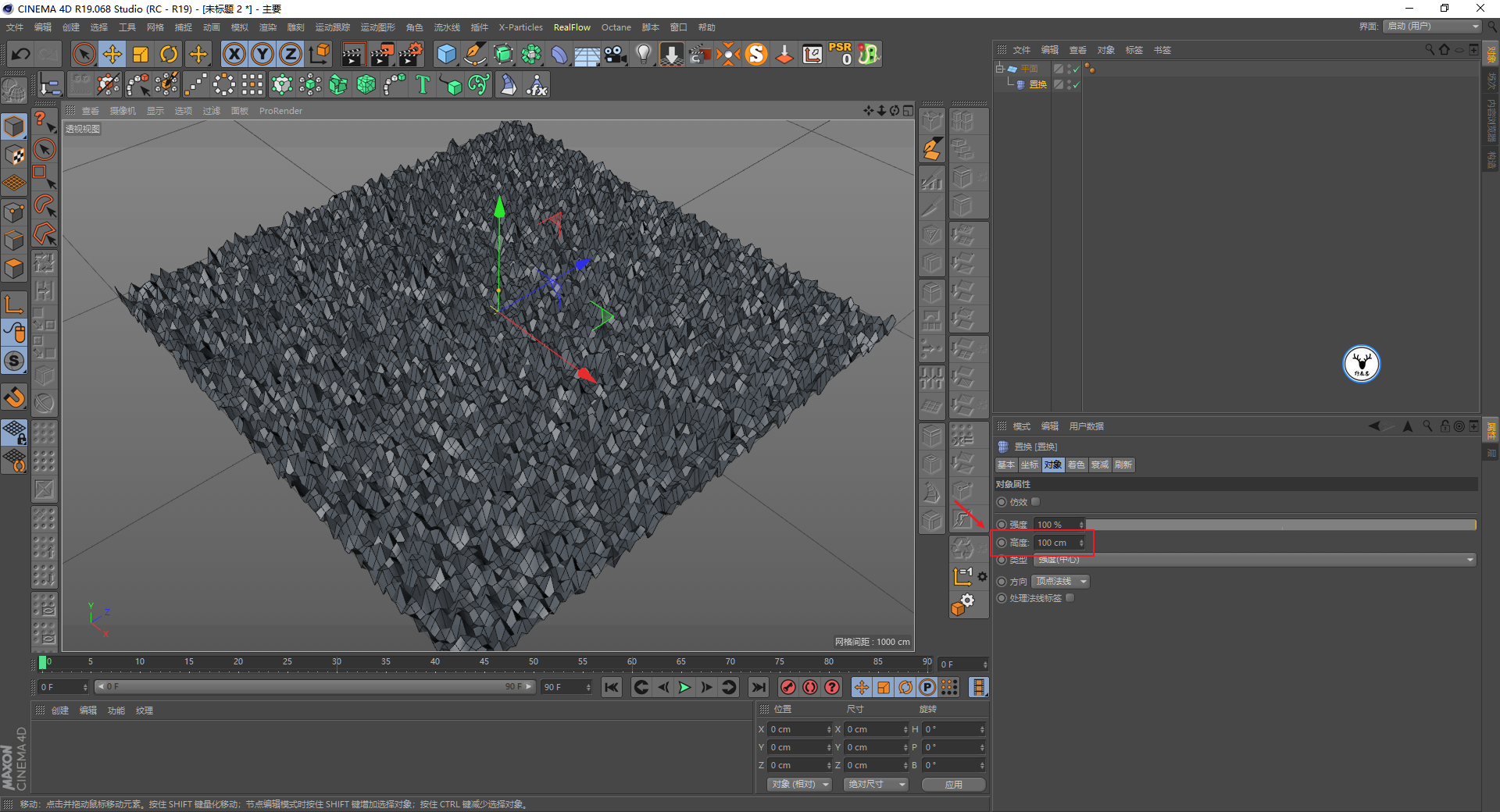Viewport: 1500px width, 812px height.
Task: Add a Light object
Action: click(643, 54)
